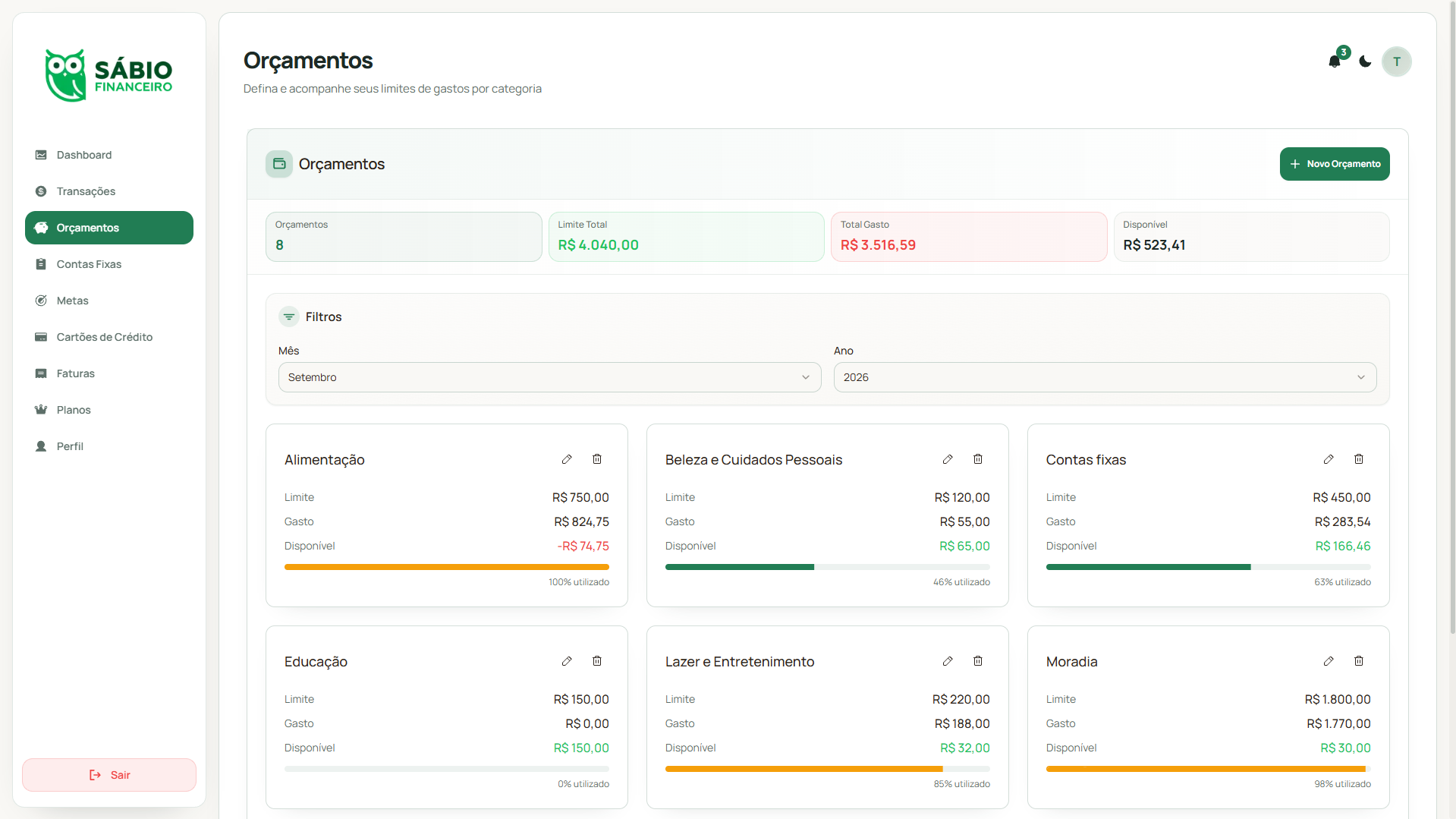1456x819 pixels.
Task: Click the Novo Orçamento button
Action: coord(1335,164)
